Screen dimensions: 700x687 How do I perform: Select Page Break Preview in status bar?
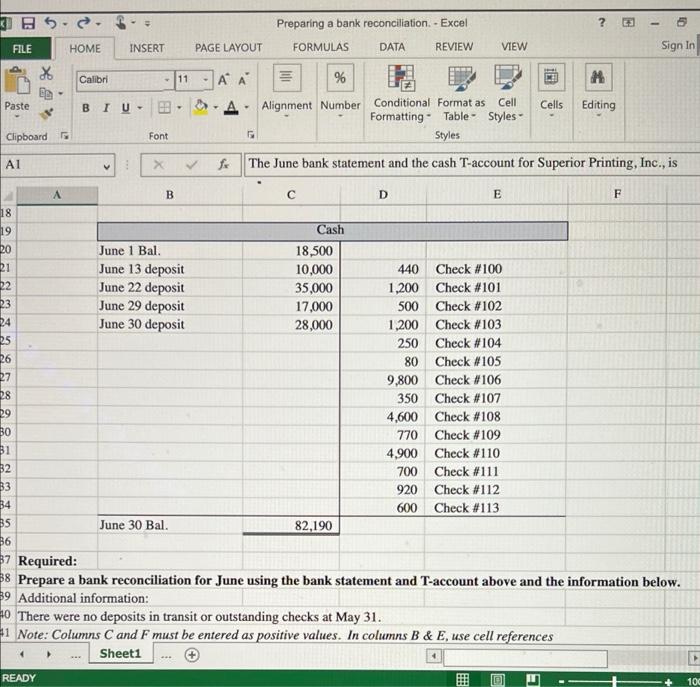click(x=533, y=679)
